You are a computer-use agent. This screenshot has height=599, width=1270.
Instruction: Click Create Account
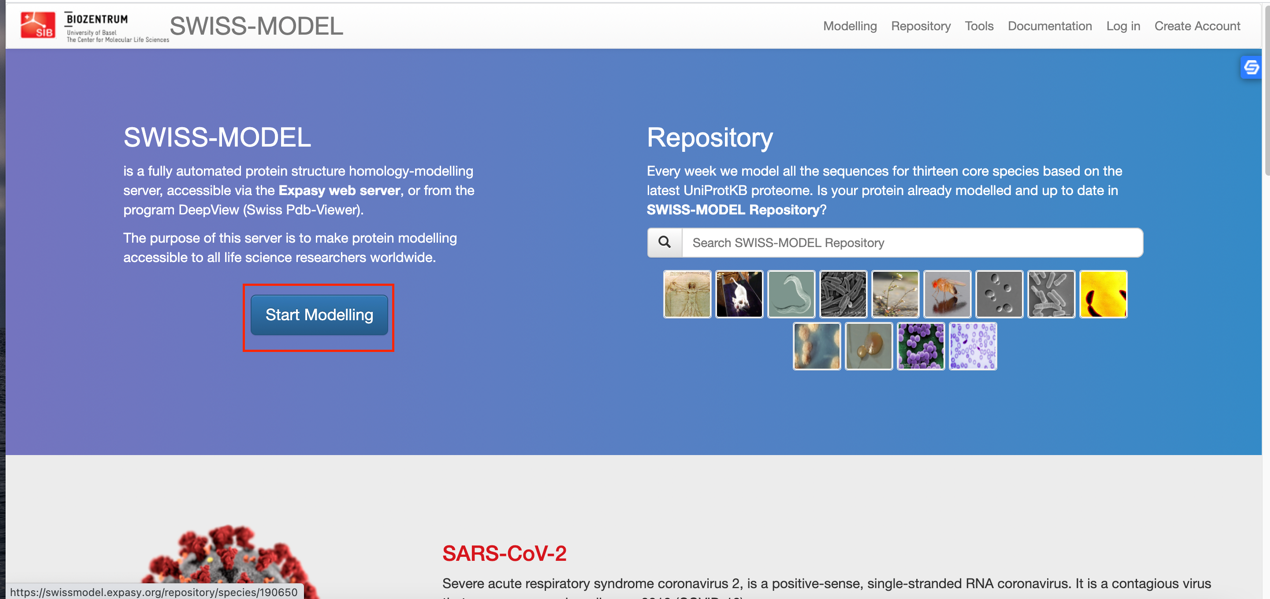point(1197,26)
